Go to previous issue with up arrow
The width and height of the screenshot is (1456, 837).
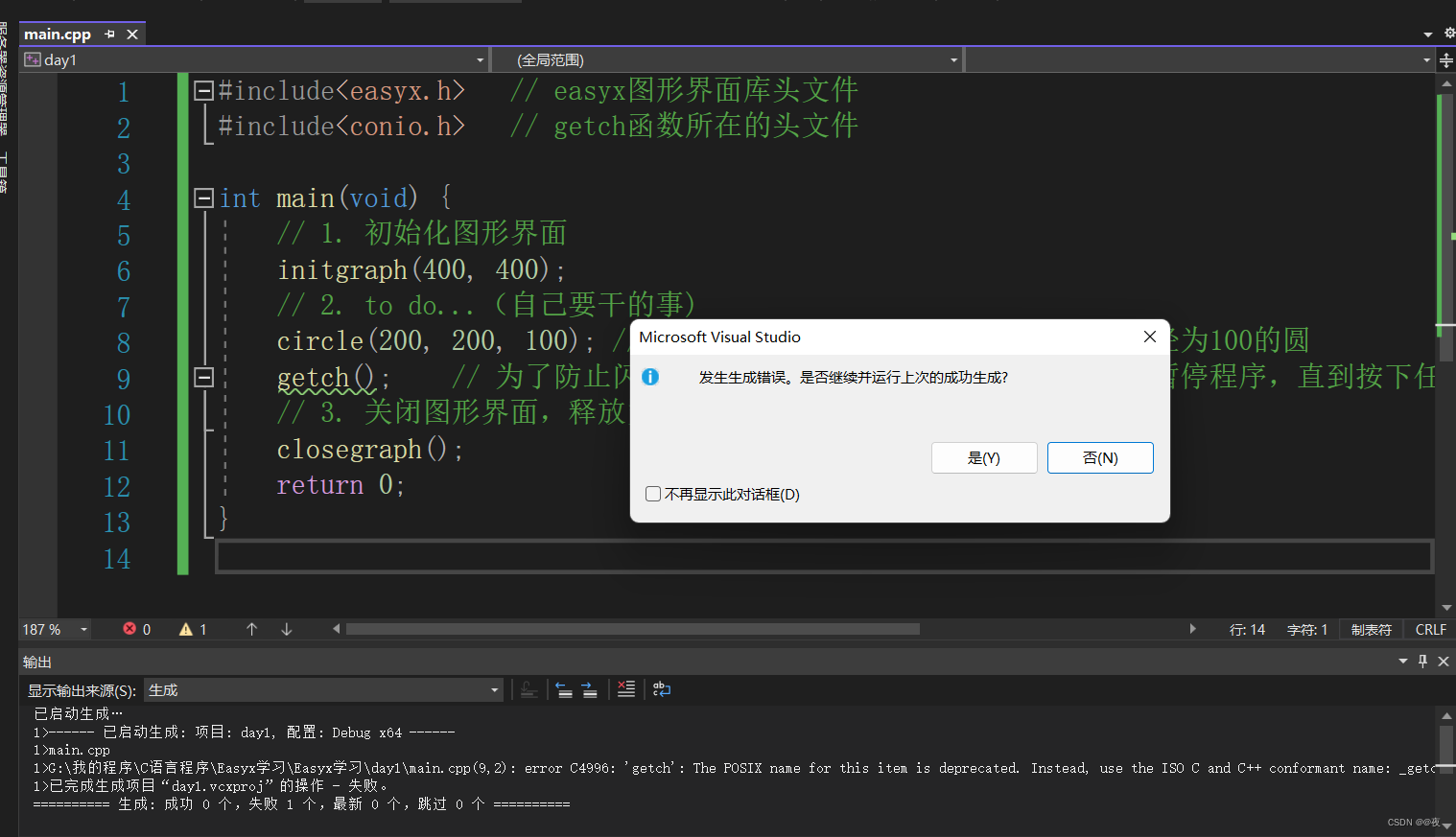point(252,629)
